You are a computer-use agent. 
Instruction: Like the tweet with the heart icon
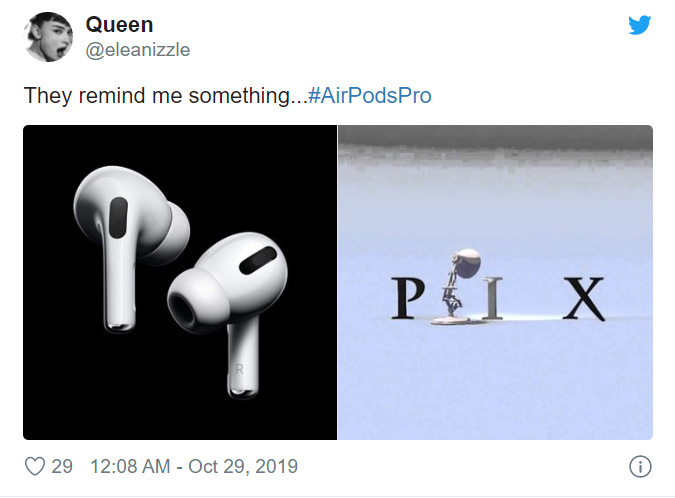pos(35,466)
